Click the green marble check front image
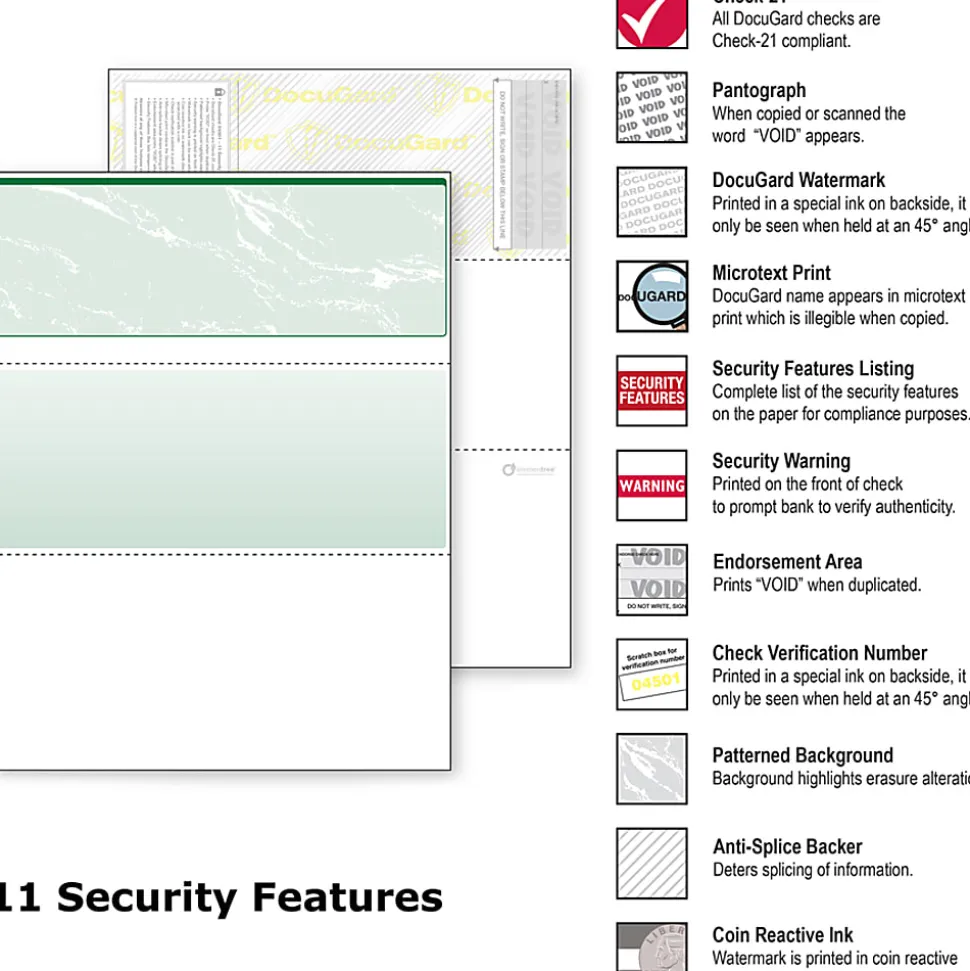970x971 pixels. [x=222, y=258]
